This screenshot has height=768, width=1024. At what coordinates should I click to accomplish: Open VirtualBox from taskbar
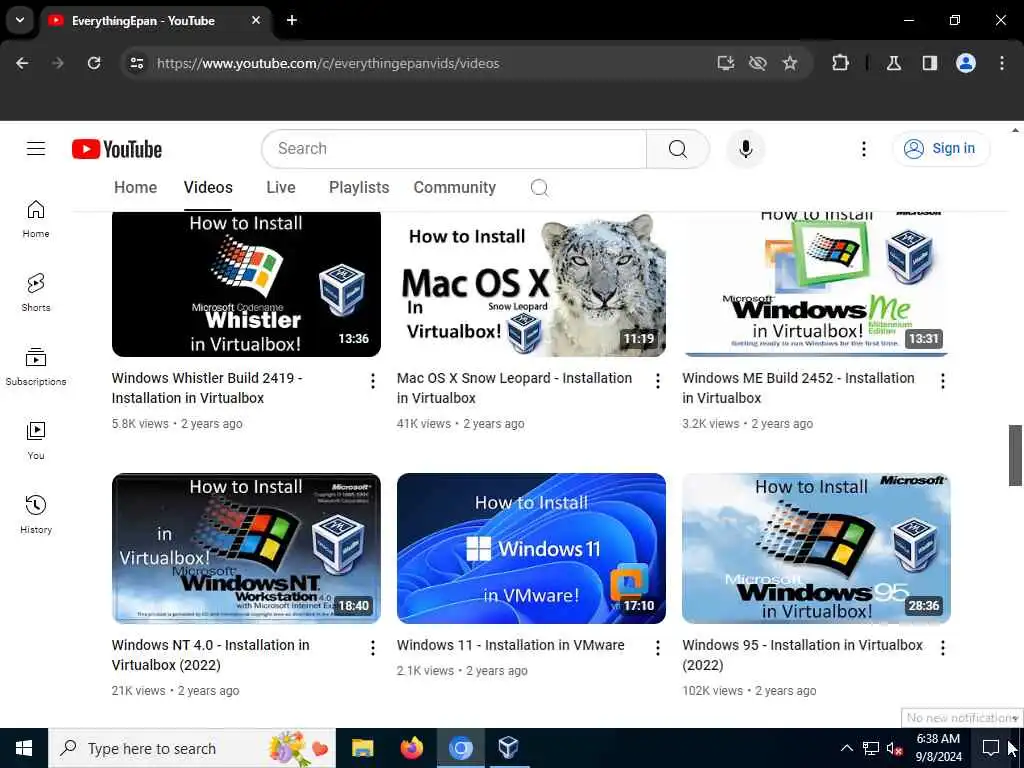click(x=508, y=748)
